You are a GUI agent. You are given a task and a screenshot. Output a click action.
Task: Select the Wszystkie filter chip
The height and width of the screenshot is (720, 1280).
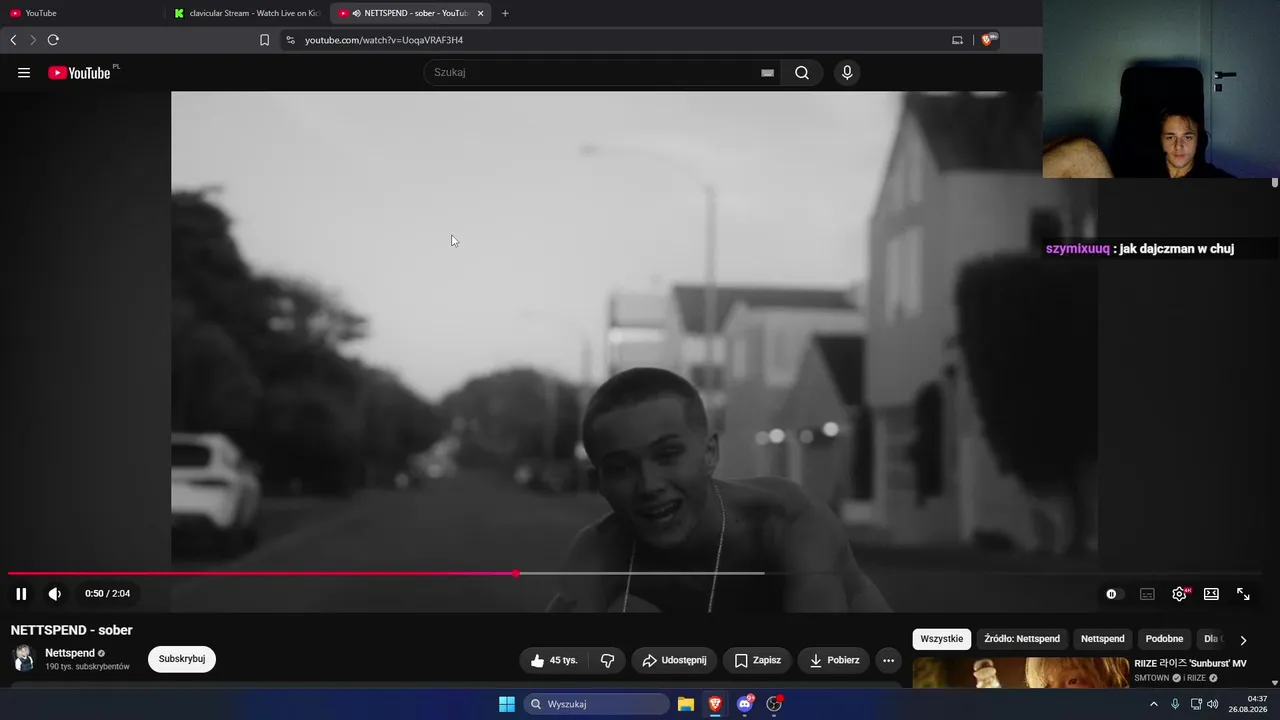(x=942, y=639)
